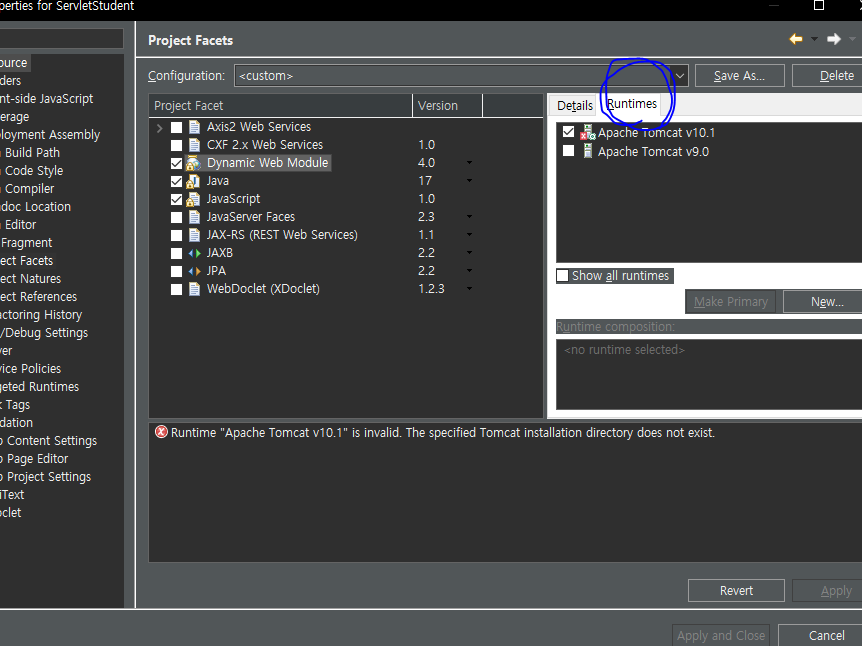Image resolution: width=862 pixels, height=646 pixels.
Task: Click the JAXB facet icon
Action: (x=195, y=253)
